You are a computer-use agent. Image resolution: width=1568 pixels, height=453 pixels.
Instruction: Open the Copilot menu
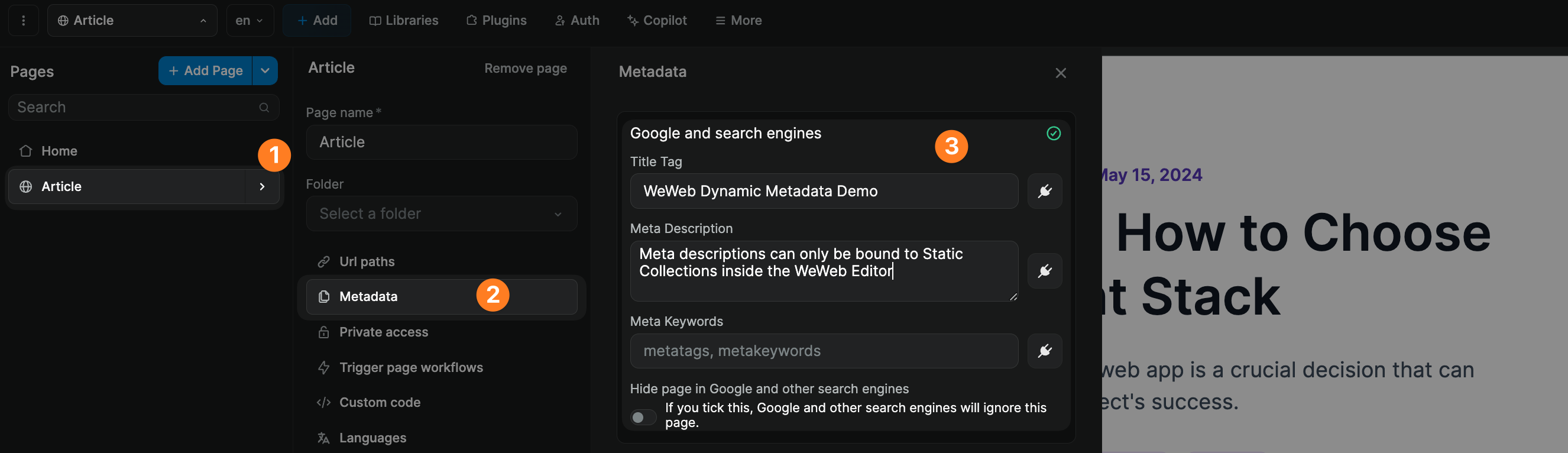[x=657, y=20]
